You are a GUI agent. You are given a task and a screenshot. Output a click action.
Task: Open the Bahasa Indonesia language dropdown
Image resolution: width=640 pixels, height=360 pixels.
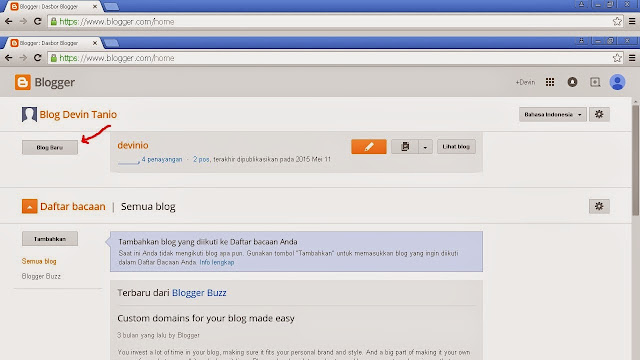point(553,114)
